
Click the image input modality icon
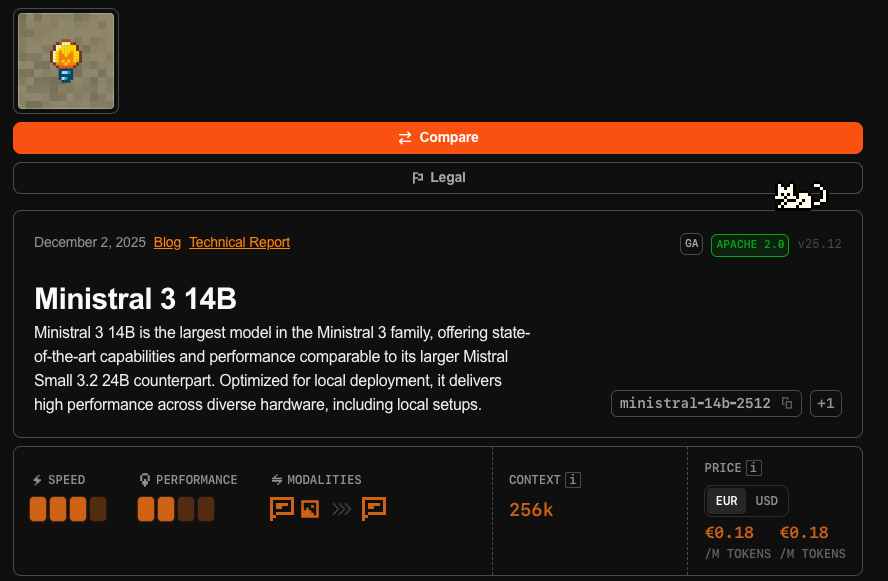[x=310, y=509]
